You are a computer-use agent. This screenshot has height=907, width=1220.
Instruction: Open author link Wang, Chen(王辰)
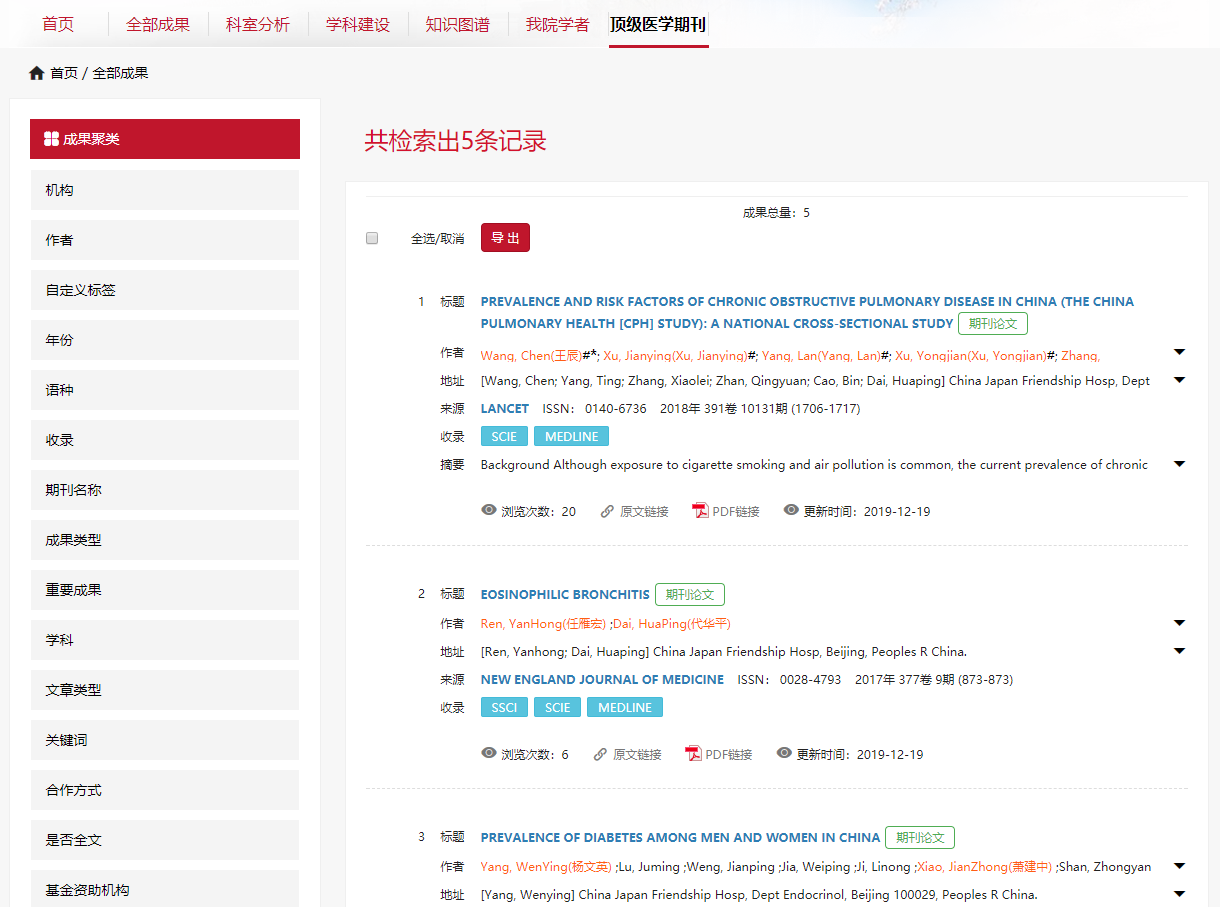pos(530,356)
